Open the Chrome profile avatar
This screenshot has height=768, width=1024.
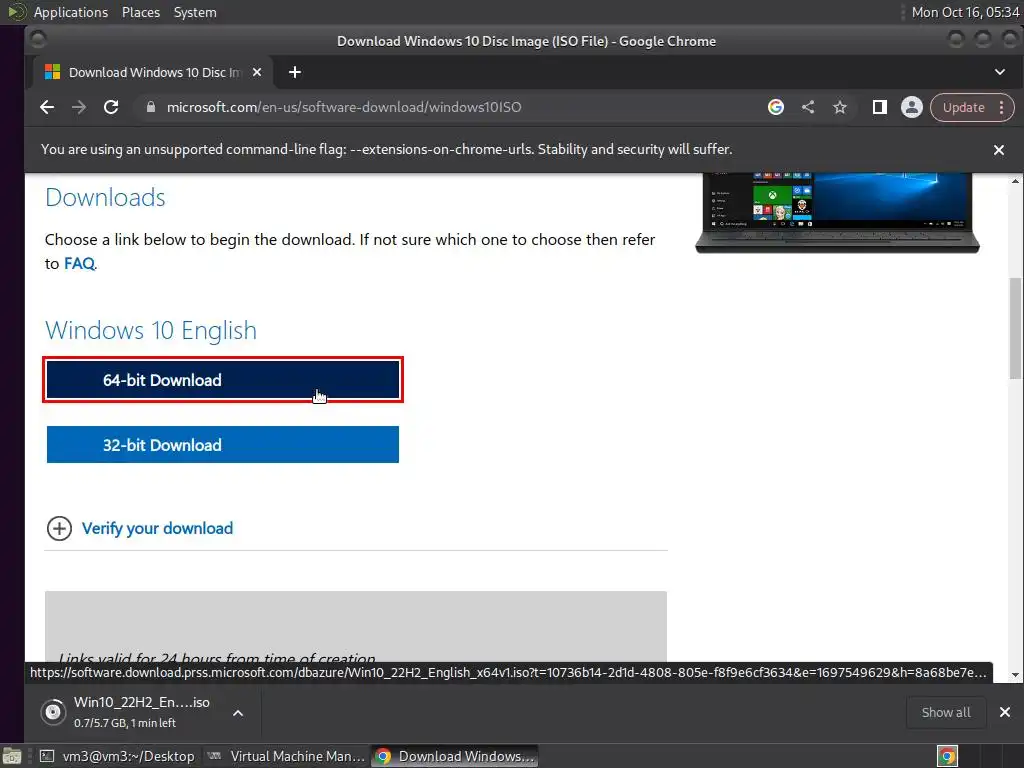(912, 107)
